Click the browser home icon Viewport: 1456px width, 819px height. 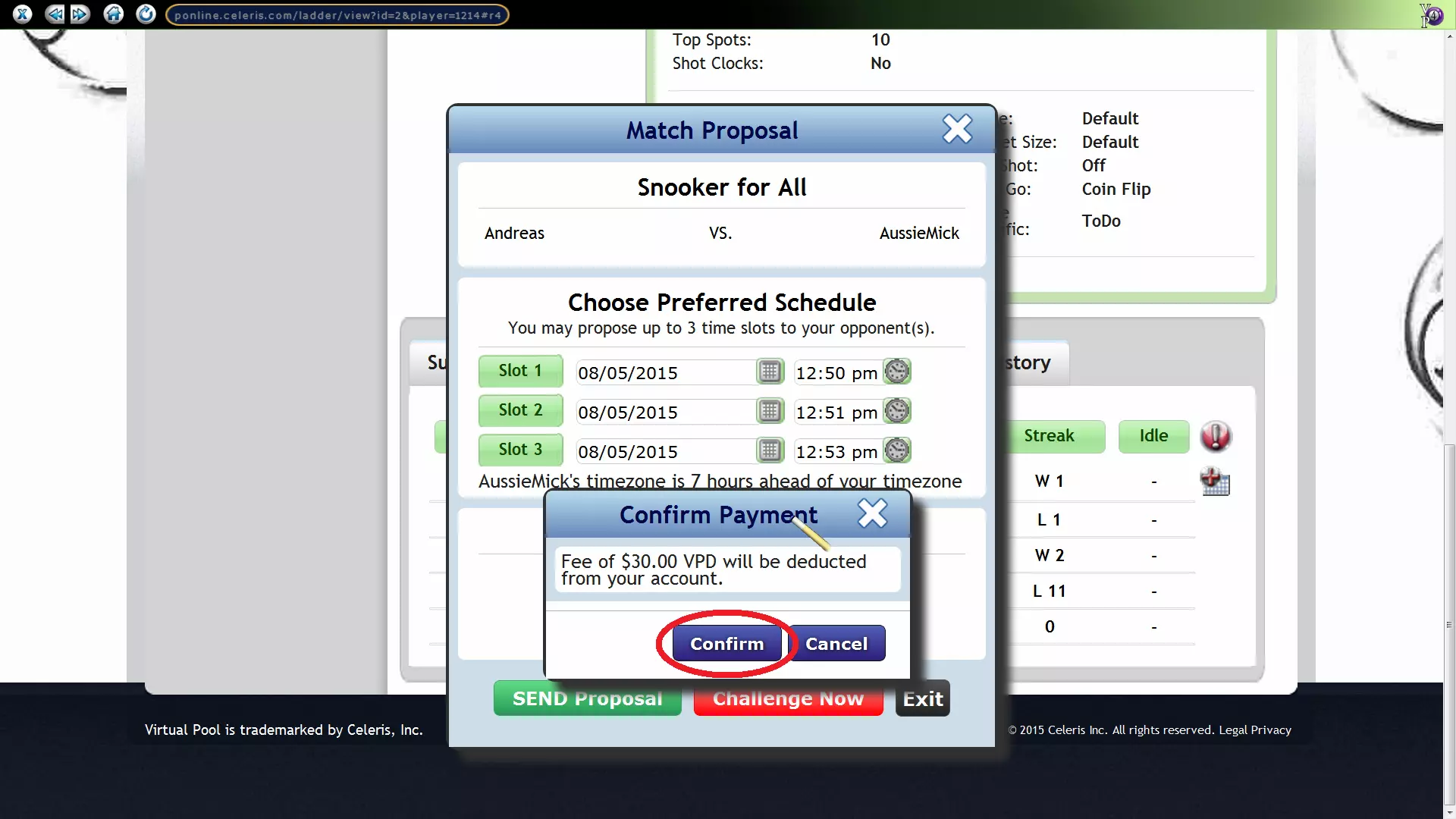point(113,14)
